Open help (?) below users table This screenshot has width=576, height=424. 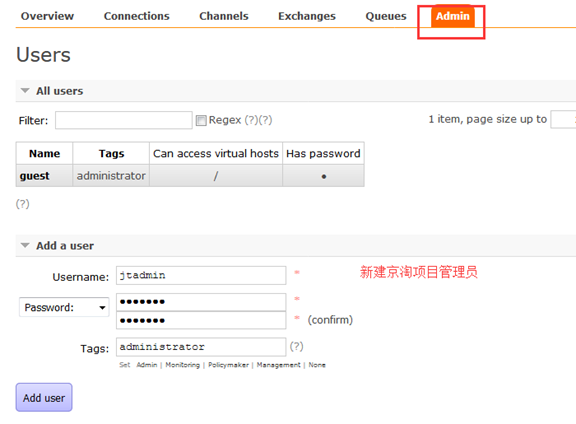coord(22,204)
